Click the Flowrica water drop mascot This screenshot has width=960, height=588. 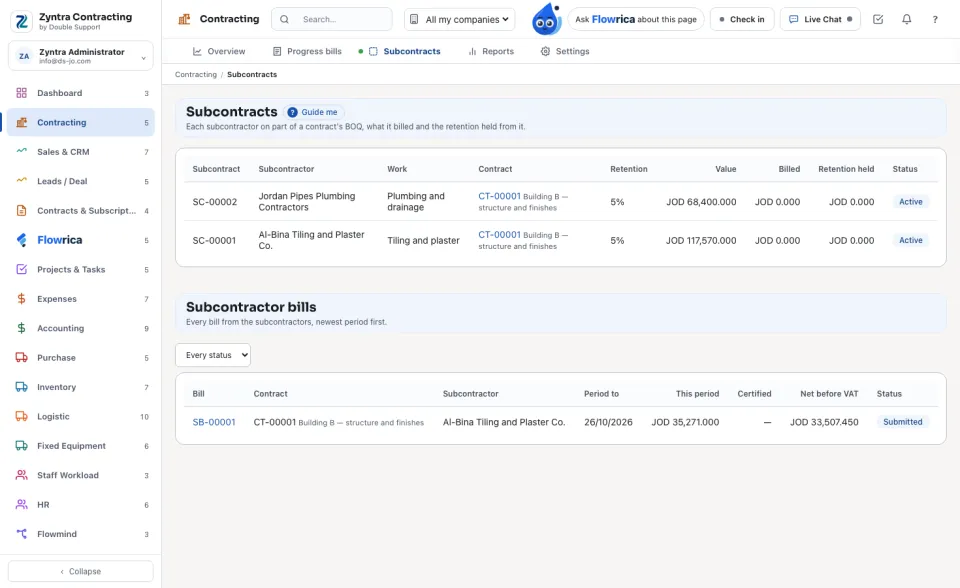point(546,19)
